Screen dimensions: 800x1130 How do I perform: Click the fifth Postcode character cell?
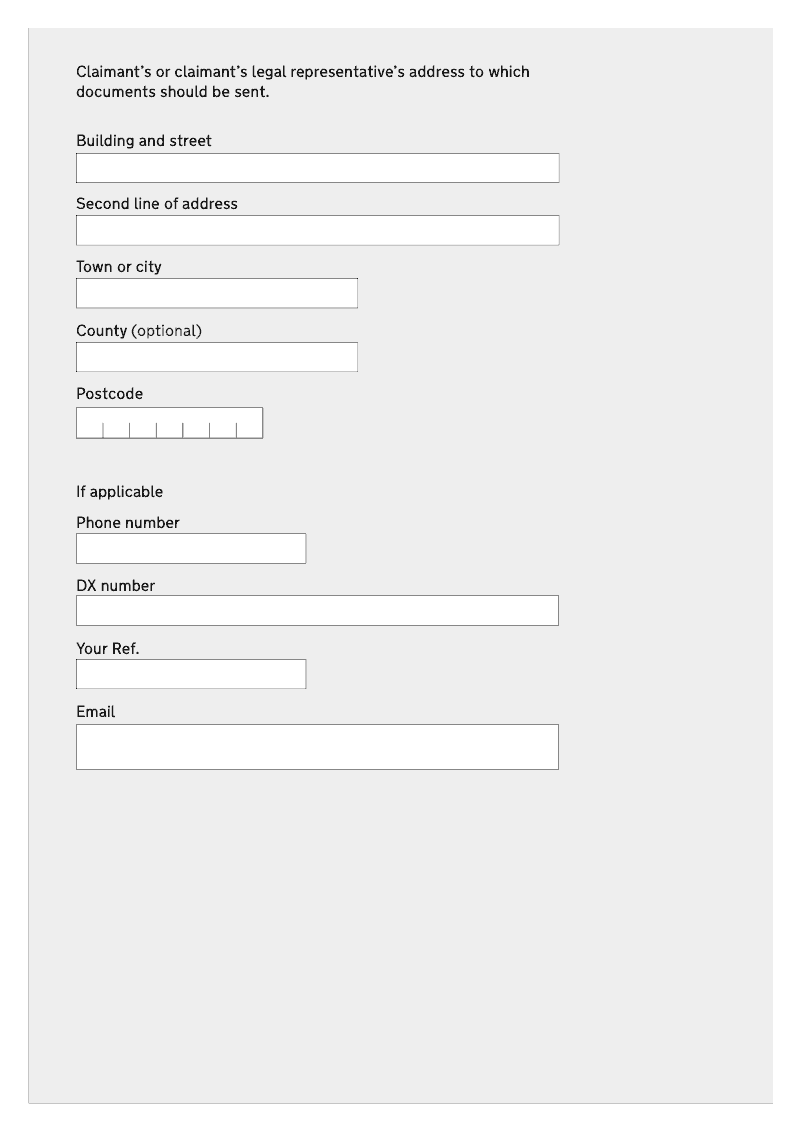(x=197, y=423)
